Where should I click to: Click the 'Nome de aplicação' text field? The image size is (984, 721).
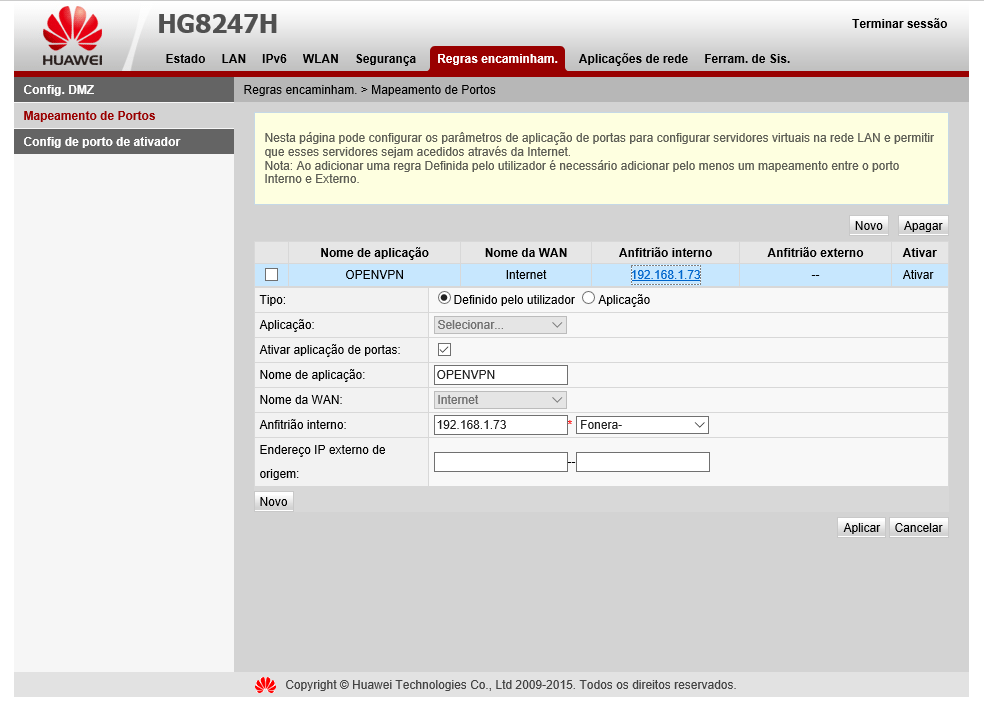pos(500,375)
